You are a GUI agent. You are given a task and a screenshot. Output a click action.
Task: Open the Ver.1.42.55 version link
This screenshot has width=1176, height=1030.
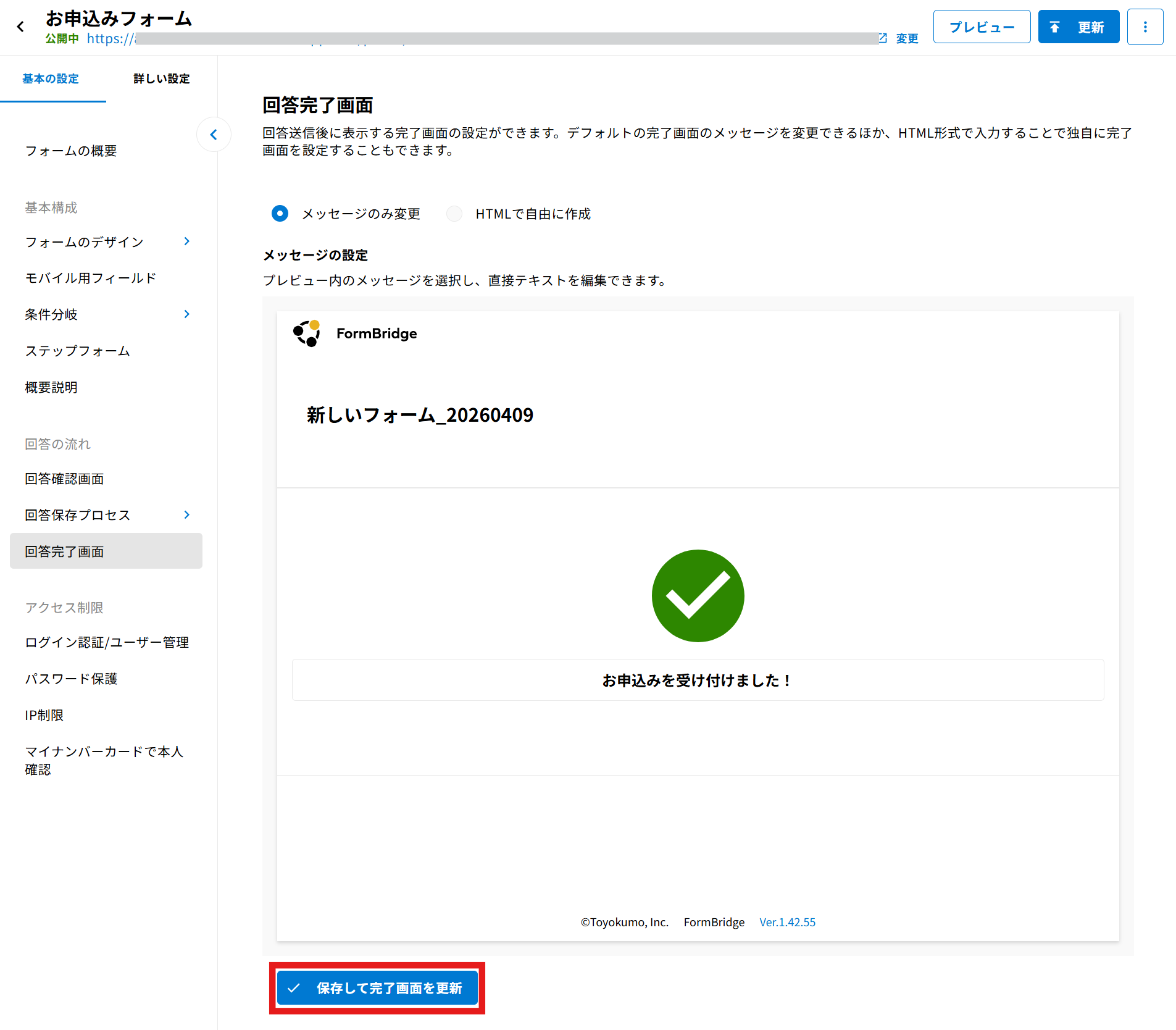[787, 922]
